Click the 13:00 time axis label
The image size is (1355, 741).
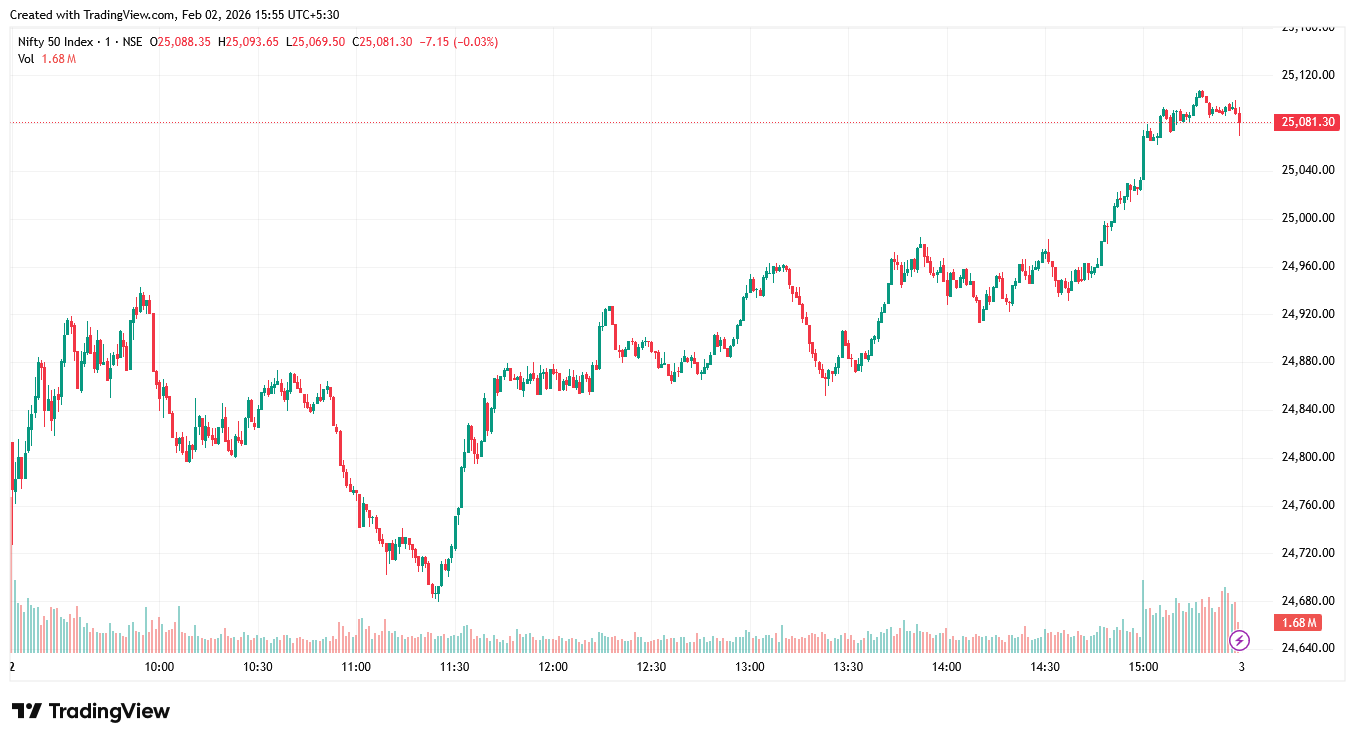750,667
